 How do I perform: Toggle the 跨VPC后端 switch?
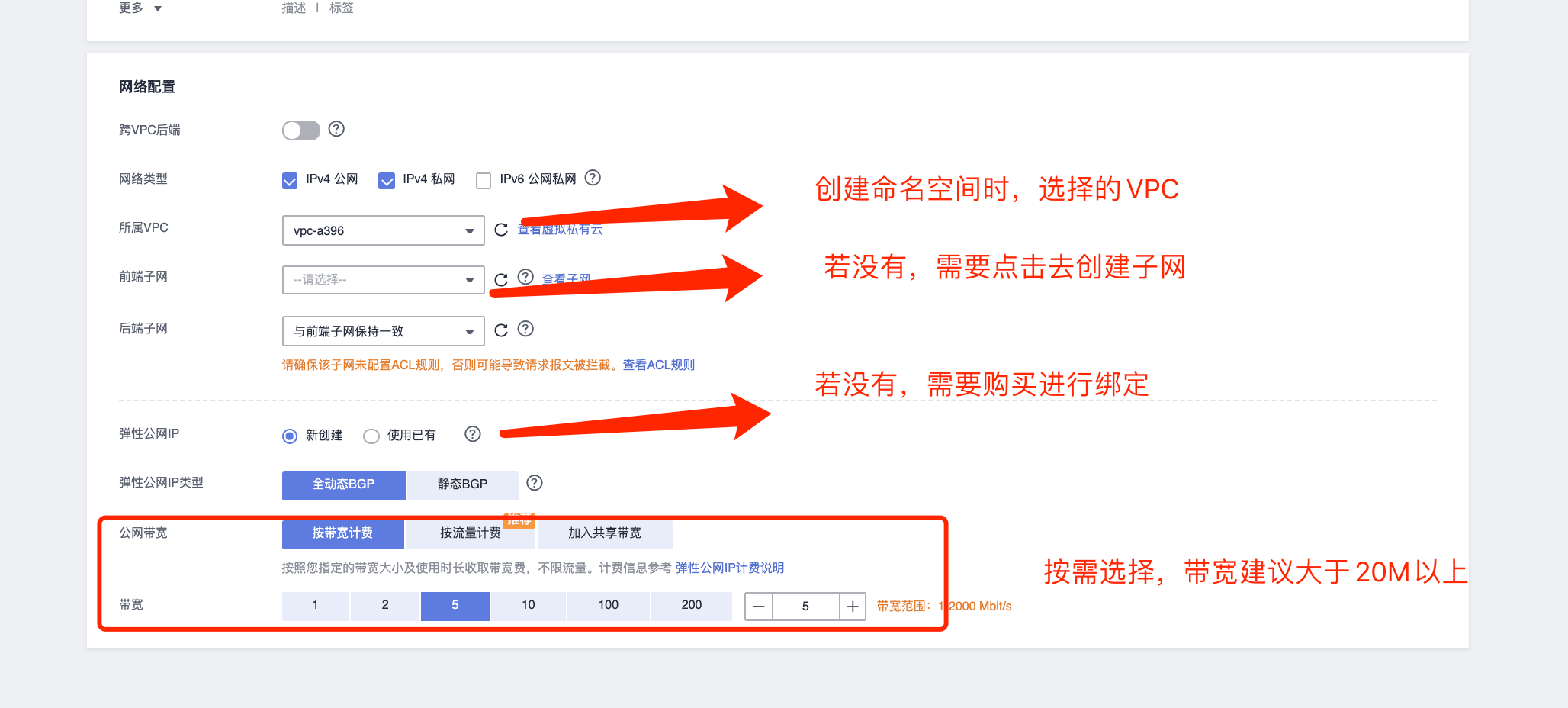tap(301, 130)
